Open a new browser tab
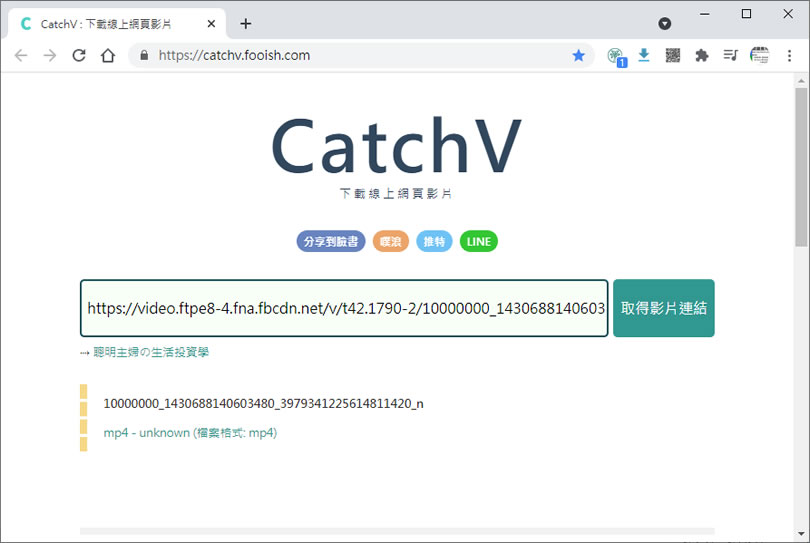Image resolution: width=810 pixels, height=543 pixels. click(x=245, y=23)
